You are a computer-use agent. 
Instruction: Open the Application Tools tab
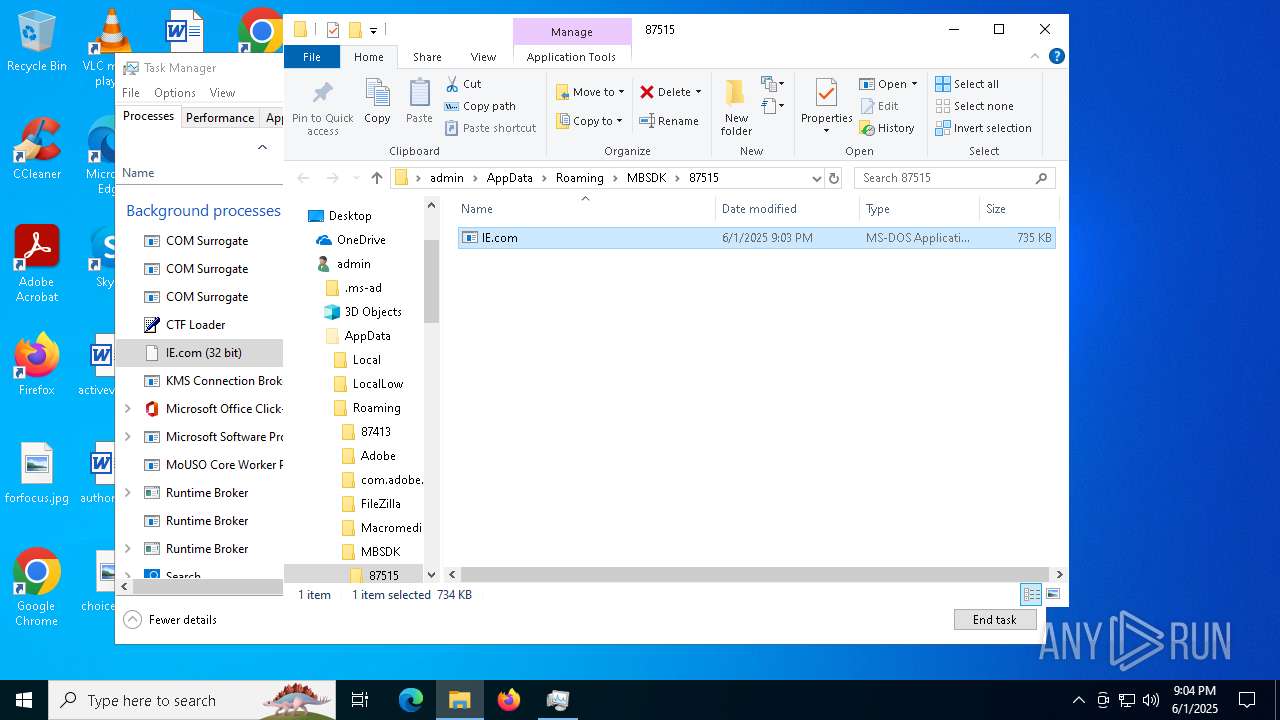[571, 57]
